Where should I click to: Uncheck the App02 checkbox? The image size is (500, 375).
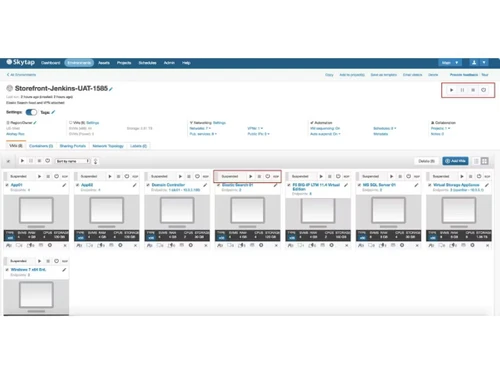78,185
